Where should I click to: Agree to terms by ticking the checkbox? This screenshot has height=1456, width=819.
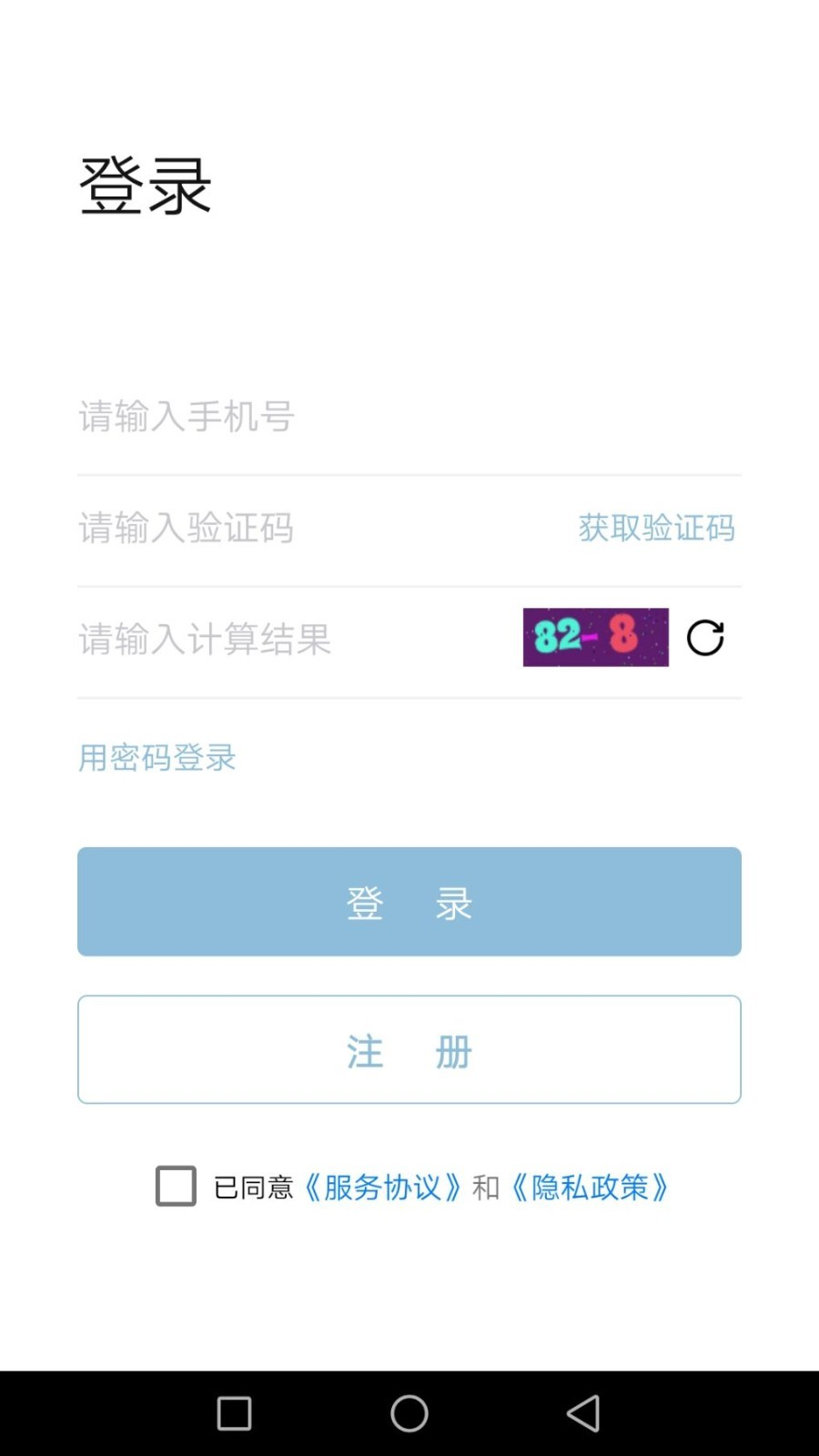tap(176, 1186)
